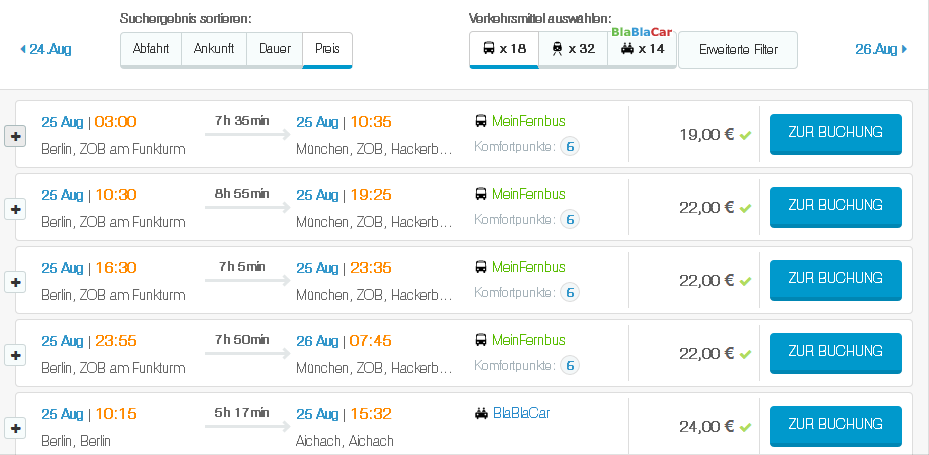Screen dimensions: 929x455
Task: Book the 24,00 € BlaBlaCar ride
Action: pyautogui.click(x=835, y=425)
